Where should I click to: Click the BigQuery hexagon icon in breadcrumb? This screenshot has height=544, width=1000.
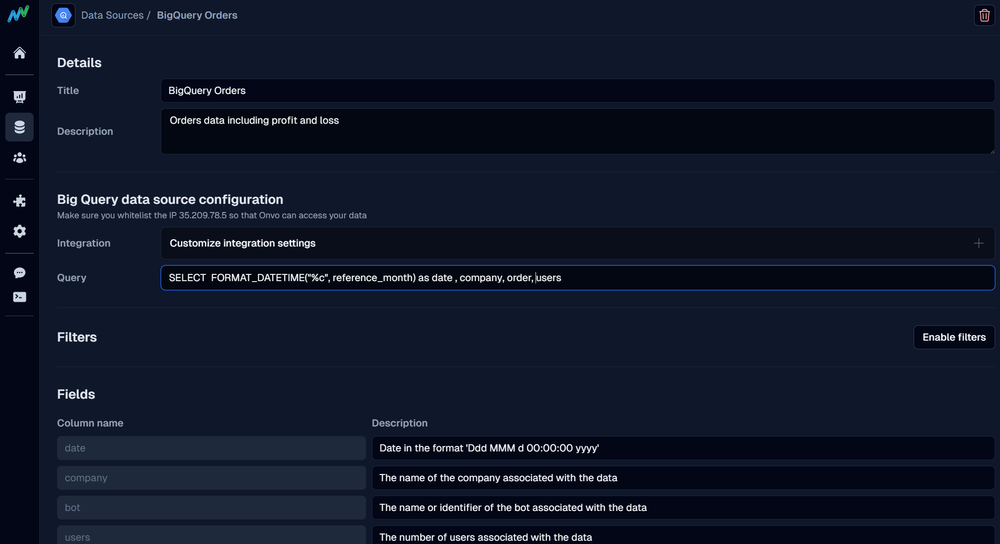click(x=63, y=16)
